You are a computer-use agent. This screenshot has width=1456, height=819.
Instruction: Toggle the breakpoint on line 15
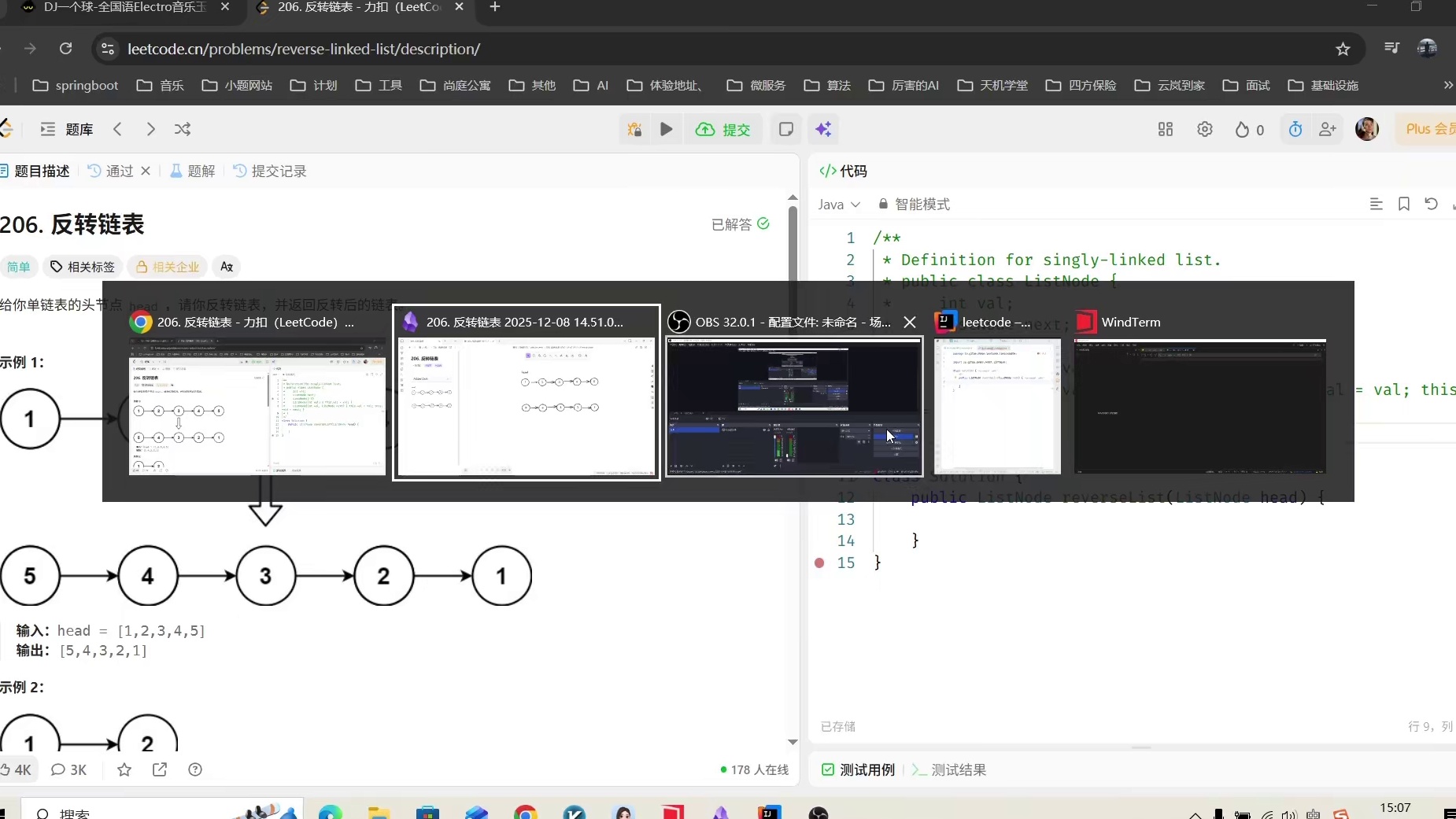point(820,563)
